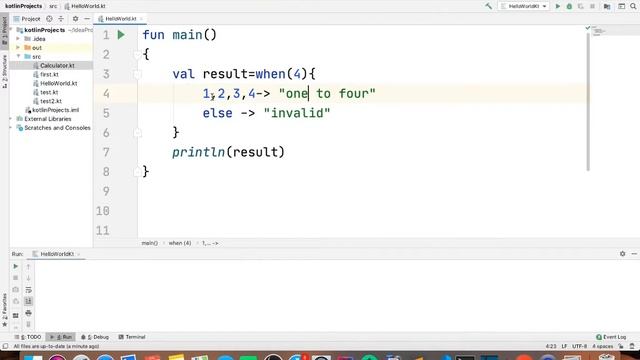Open Project panel settings gear

pyautogui.click(x=75, y=19)
